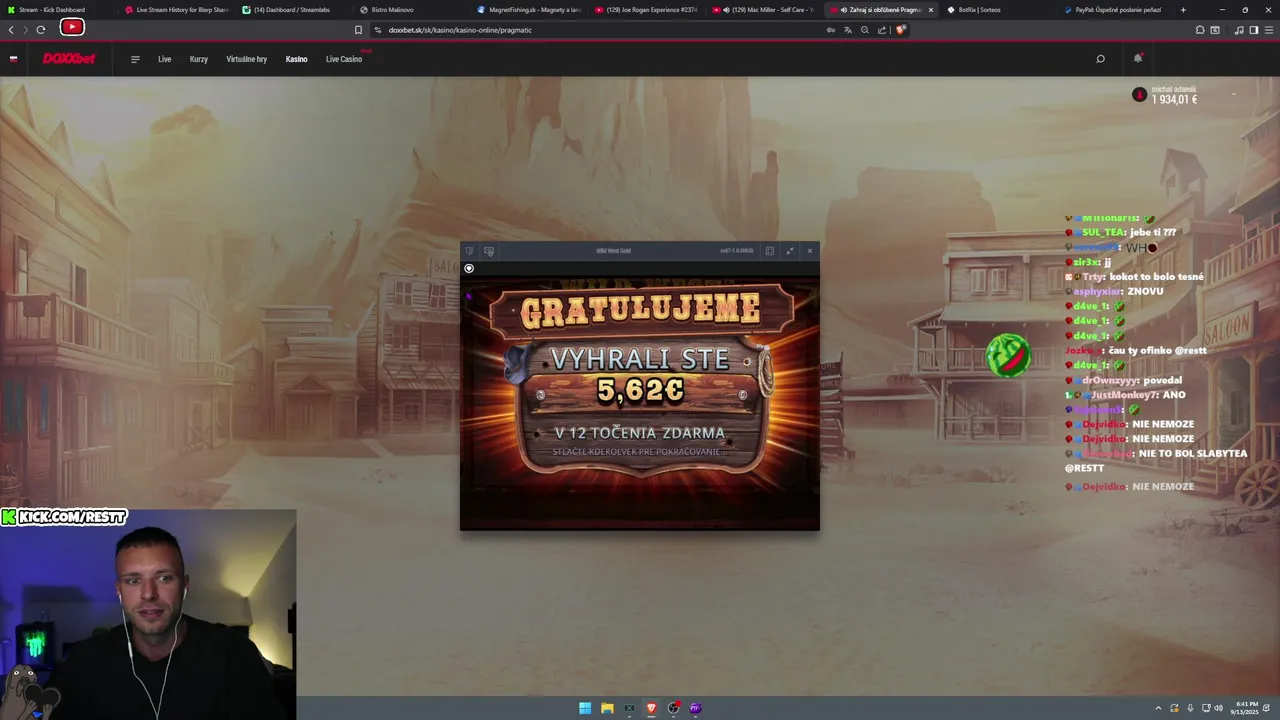Click the DOXXbet logo
The width and height of the screenshot is (1280, 720).
(x=69, y=59)
